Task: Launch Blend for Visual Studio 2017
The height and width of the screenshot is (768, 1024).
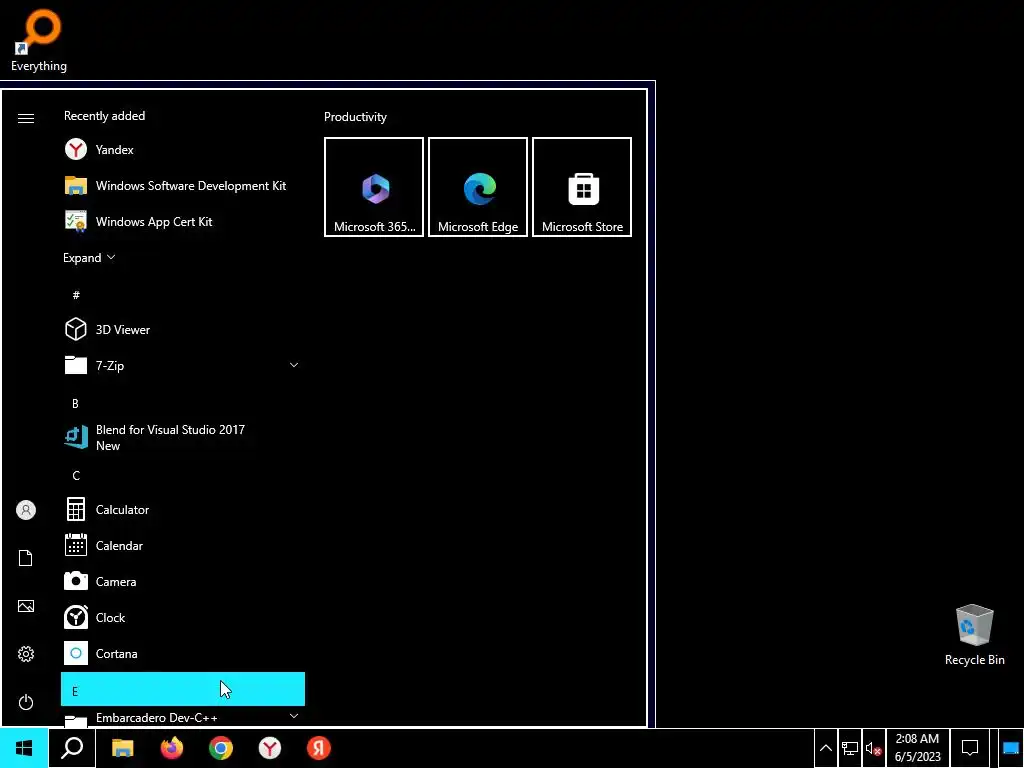Action: pos(183,438)
